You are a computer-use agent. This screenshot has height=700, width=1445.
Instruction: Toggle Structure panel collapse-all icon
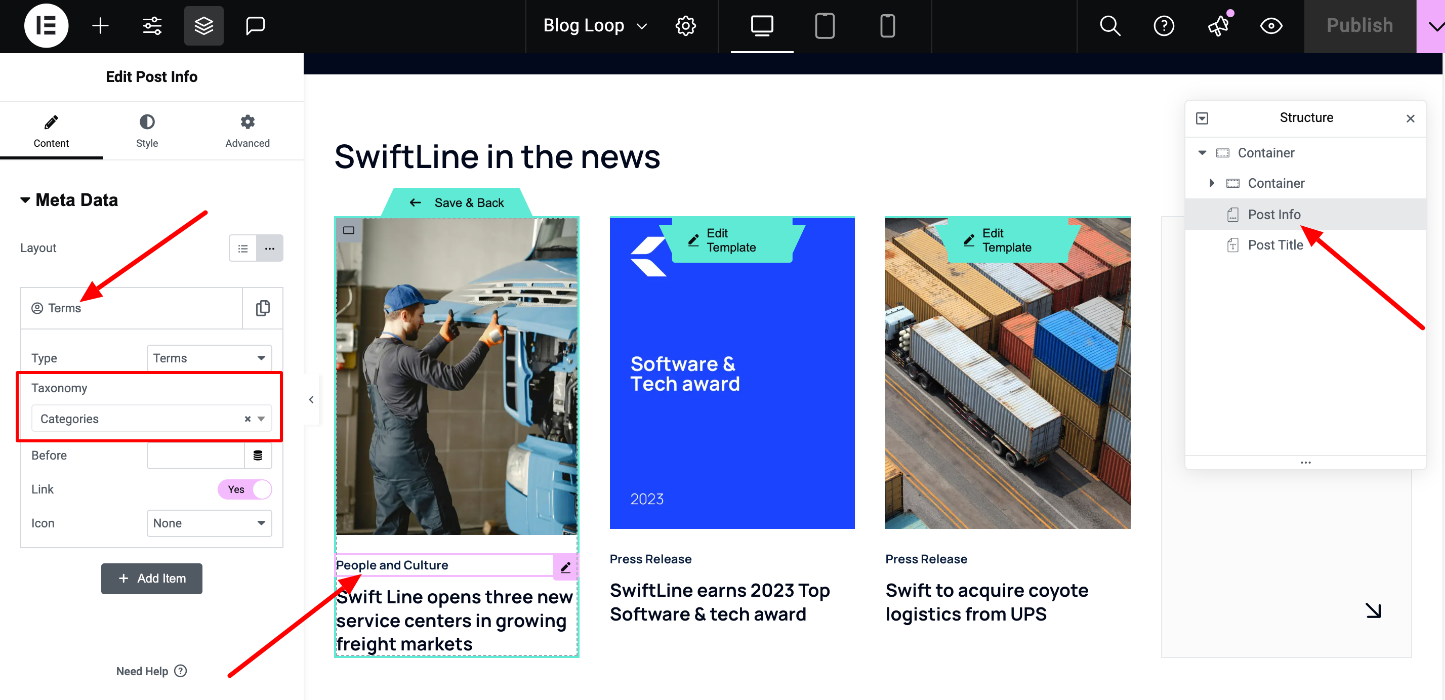[1202, 118]
